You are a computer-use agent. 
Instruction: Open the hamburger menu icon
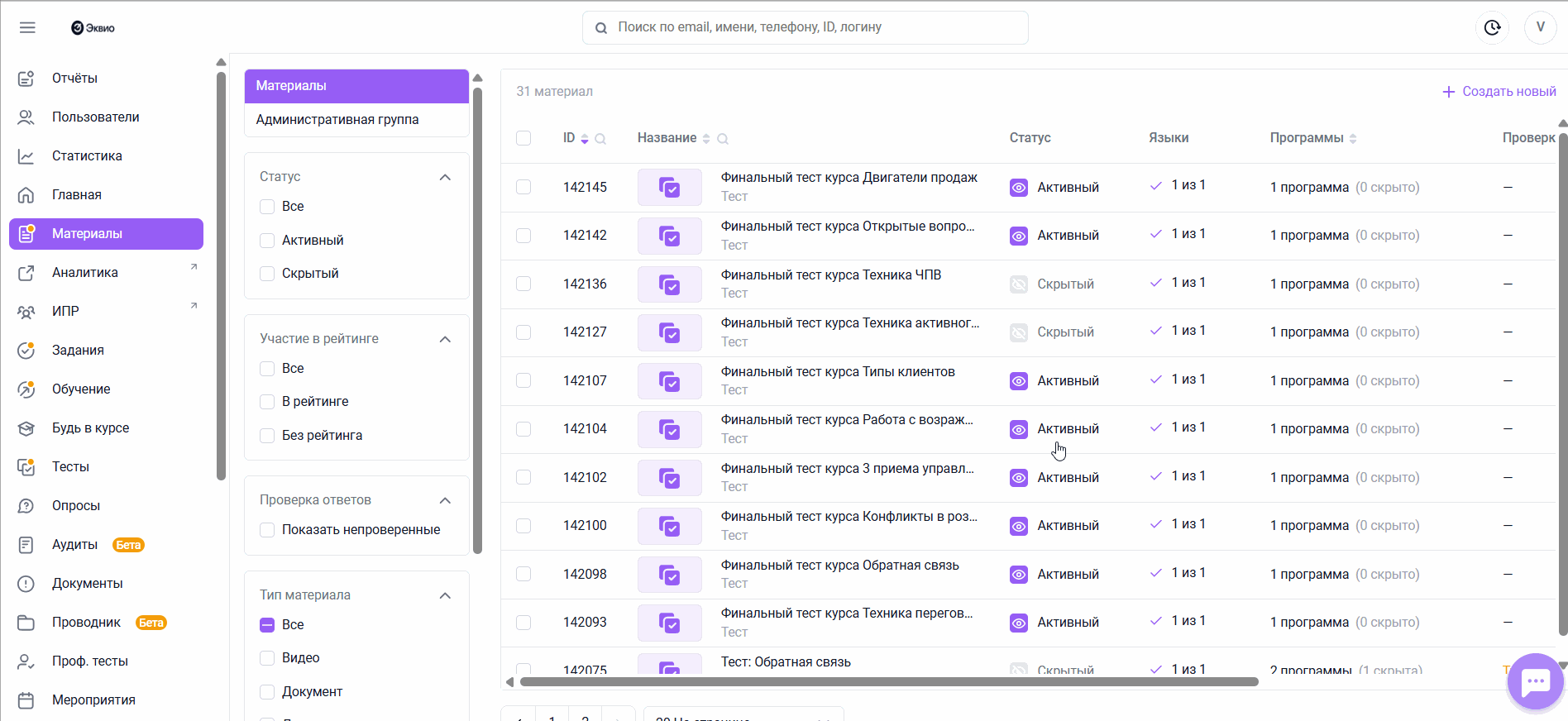click(x=27, y=27)
